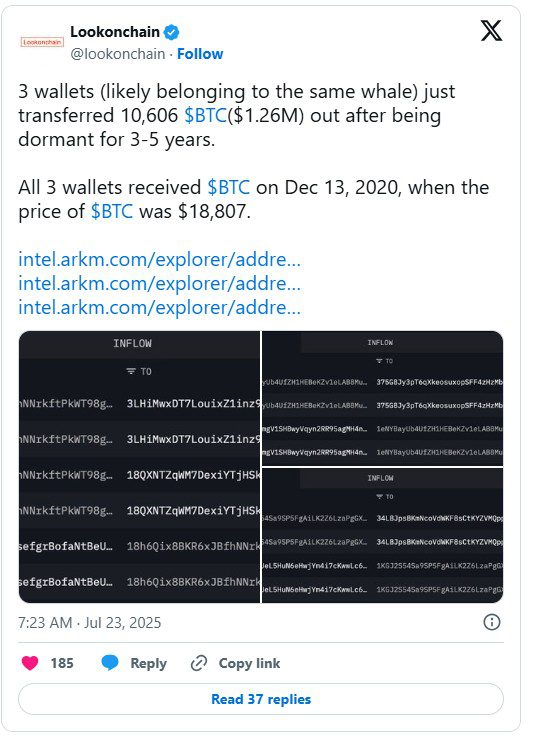Like the tweet with heart icon
Viewport: 533px width, 737px height.
pos(30,663)
